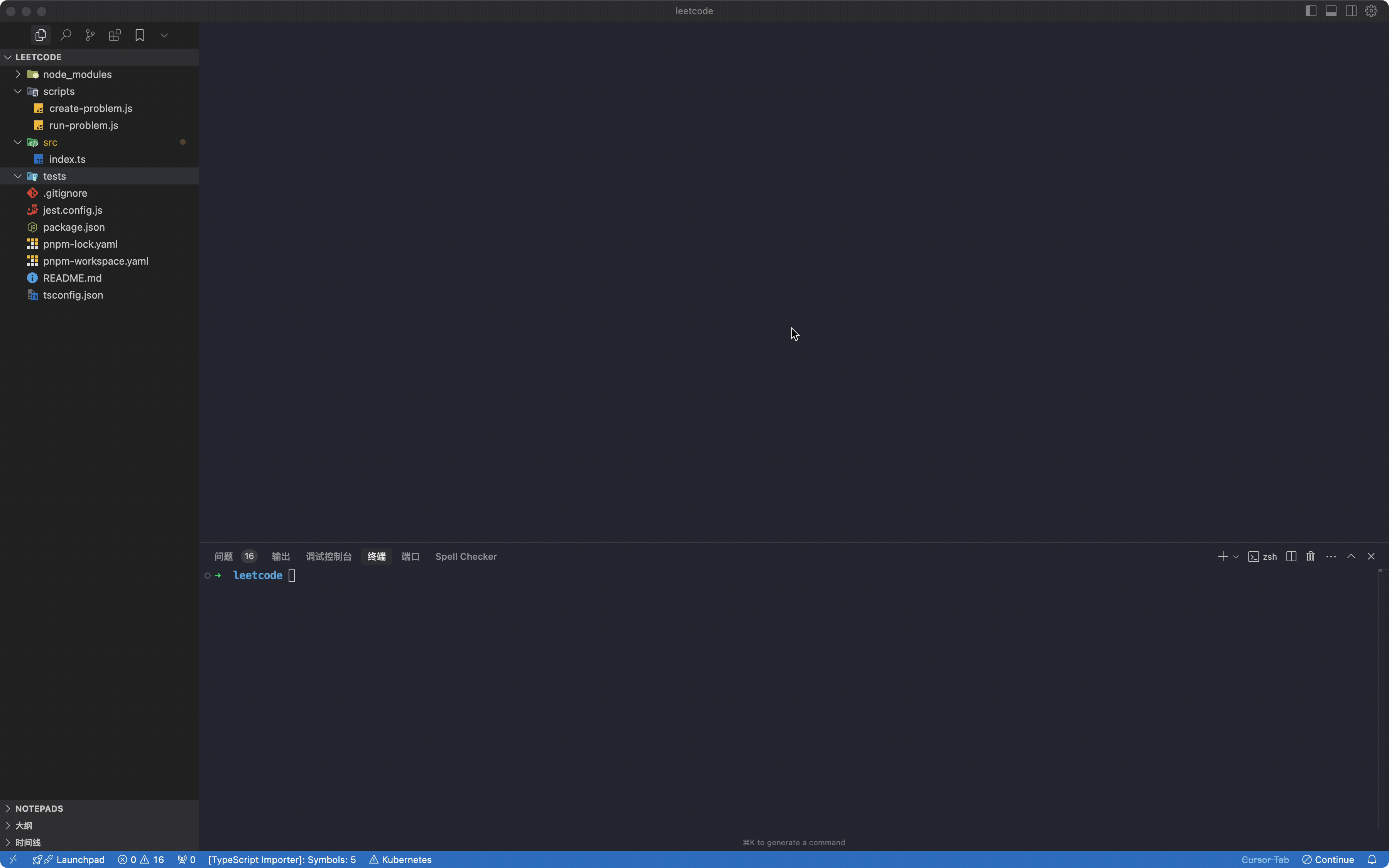Open the Search view icon
Image resolution: width=1389 pixels, height=868 pixels.
66,35
